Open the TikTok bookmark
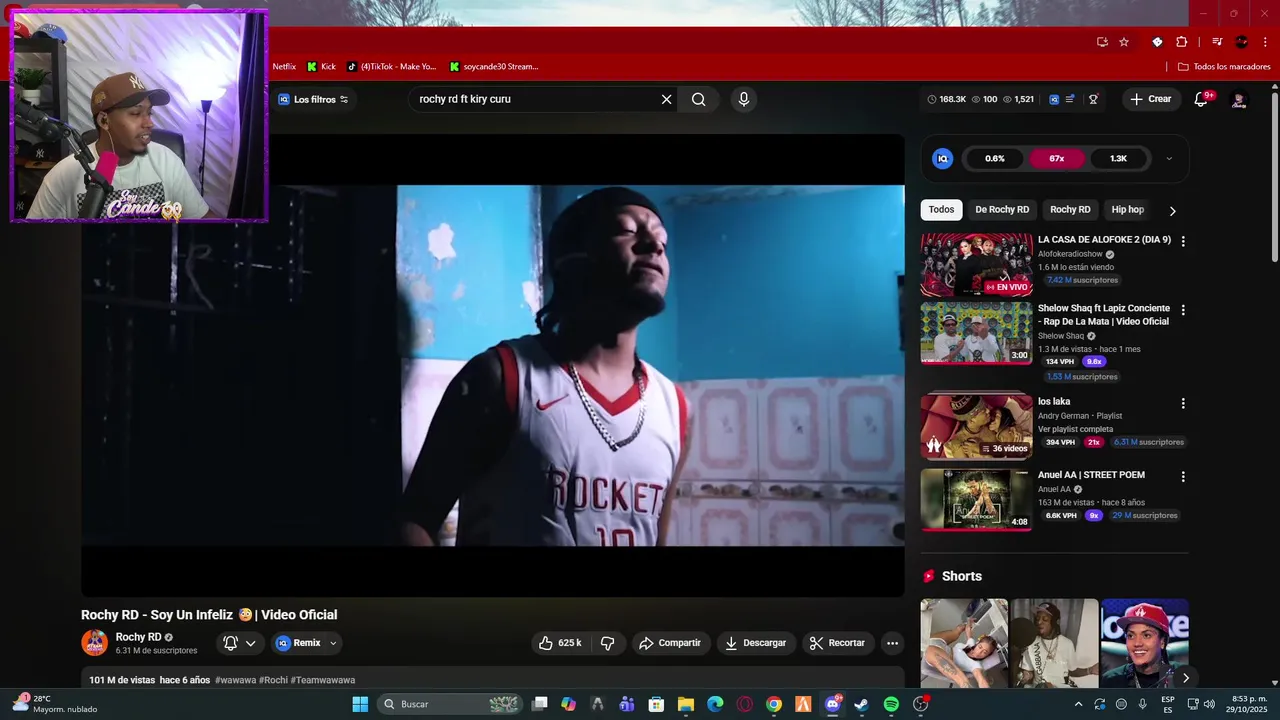The width and height of the screenshot is (1280, 720). pyautogui.click(x=392, y=66)
